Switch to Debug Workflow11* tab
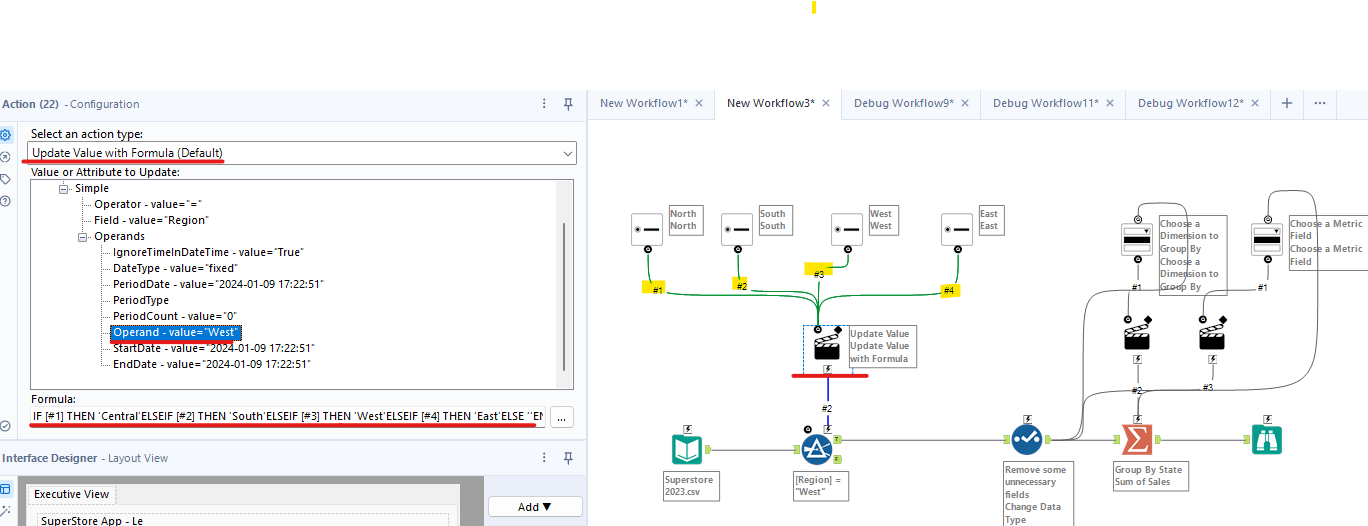The width and height of the screenshot is (1368, 526). click(1046, 103)
